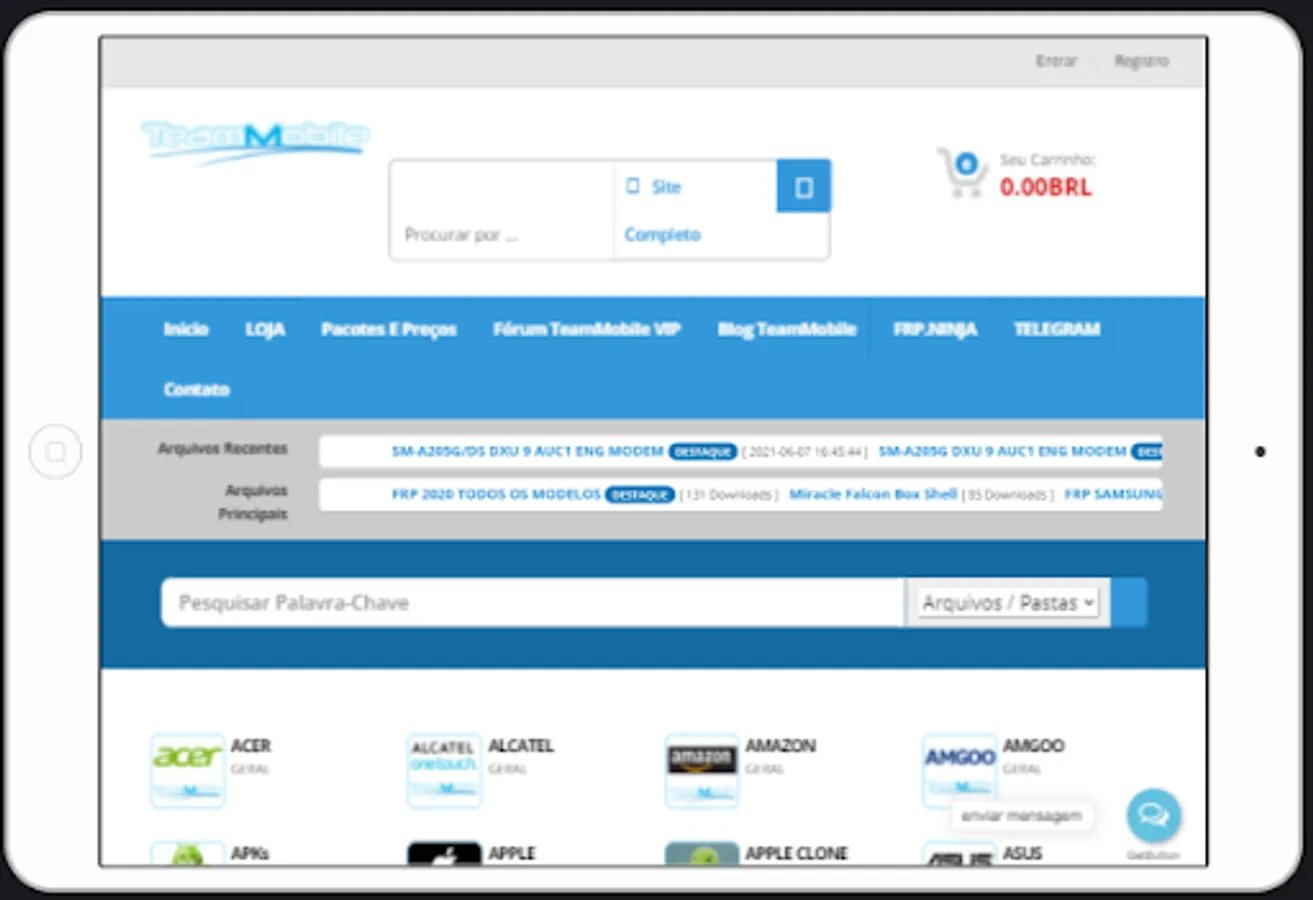Click the blue button beside Arquivos / Pastas

click(1129, 603)
